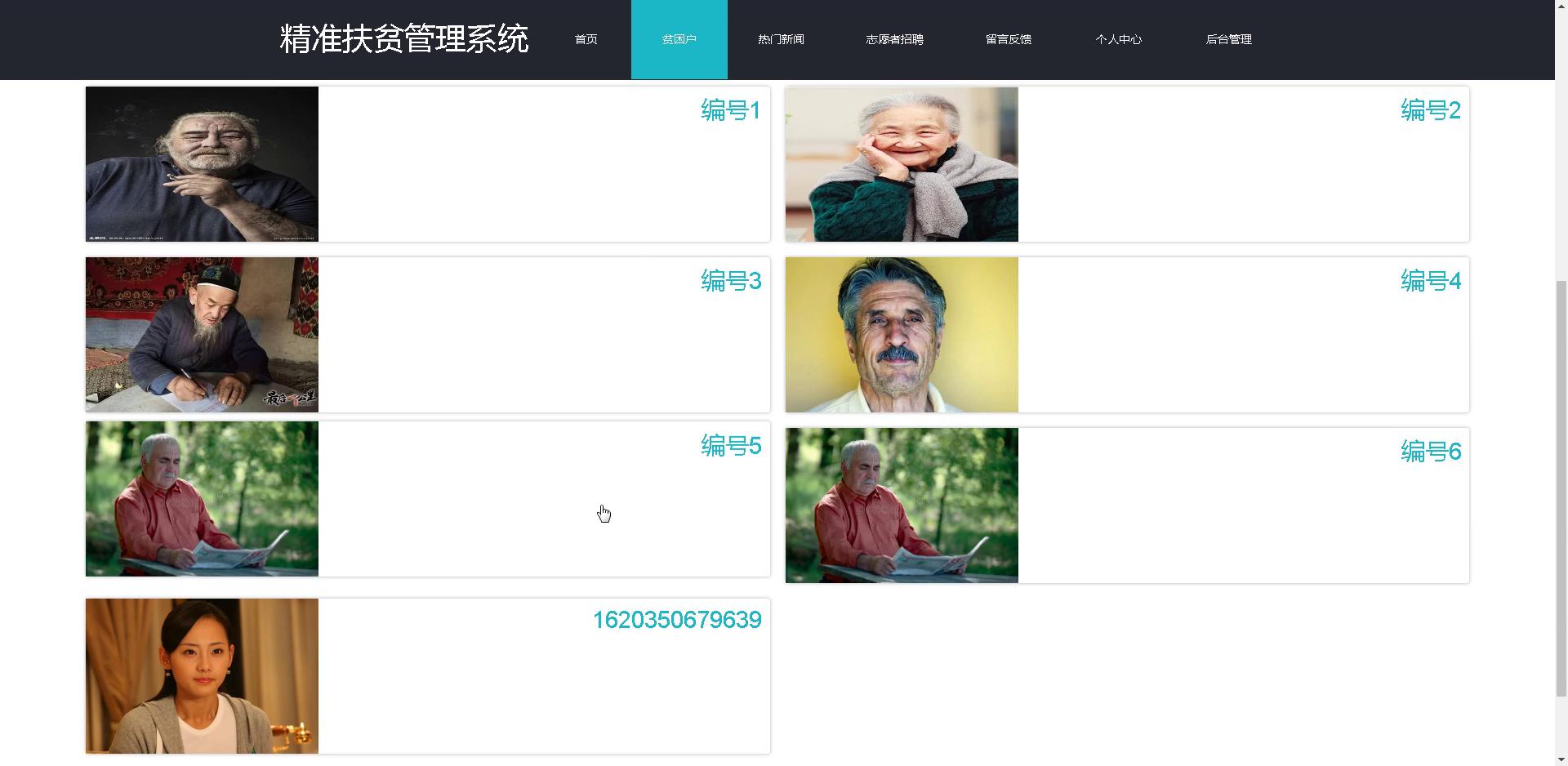Open the 编号1 title link
The image size is (1568, 766).
coord(730,110)
